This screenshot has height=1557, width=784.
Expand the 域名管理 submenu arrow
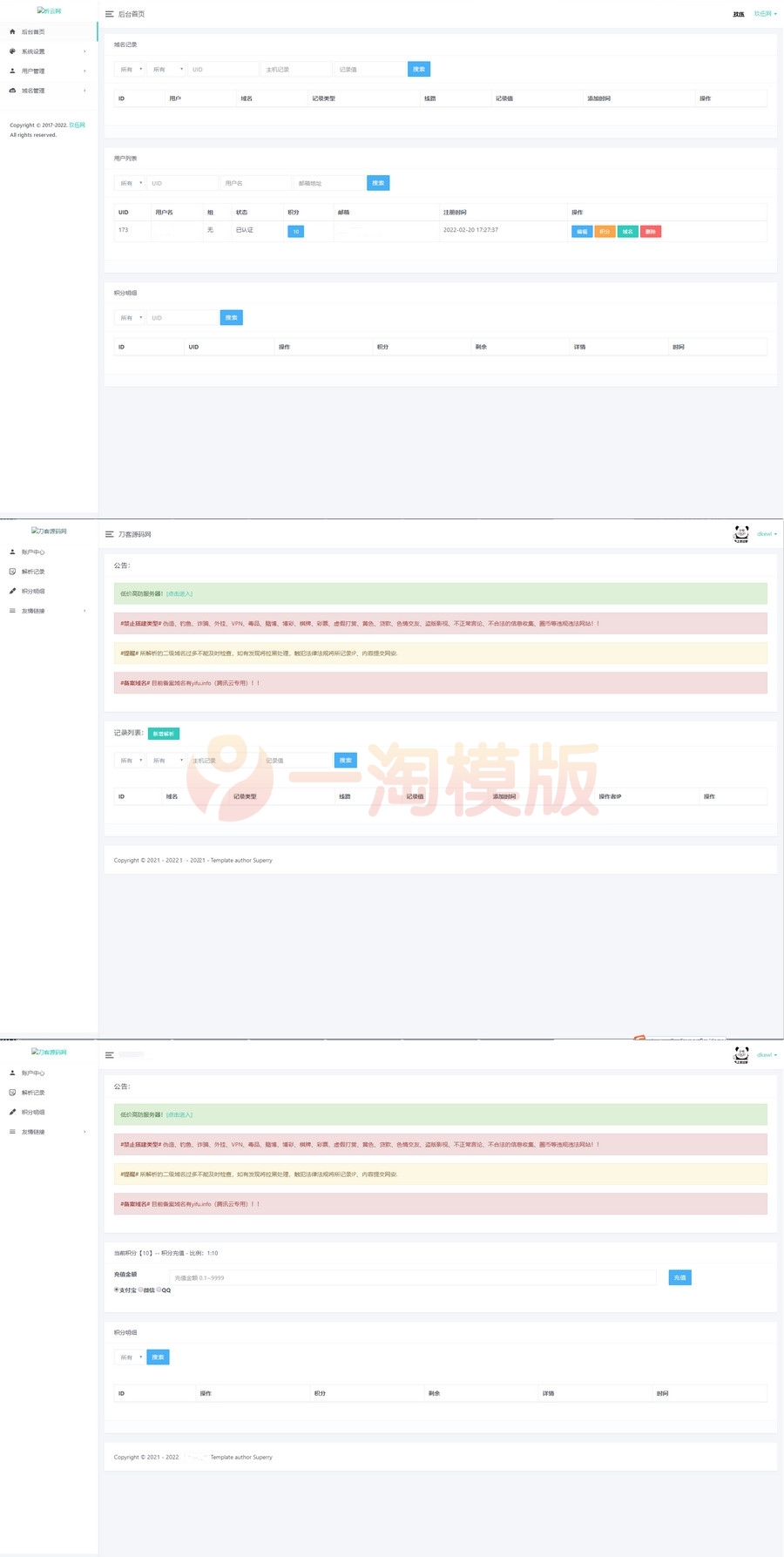click(84, 91)
